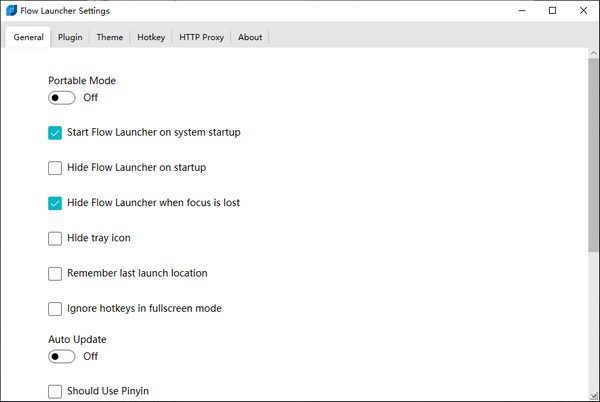Switch to the General tab
Viewport: 600px width, 402px height.
tap(28, 37)
